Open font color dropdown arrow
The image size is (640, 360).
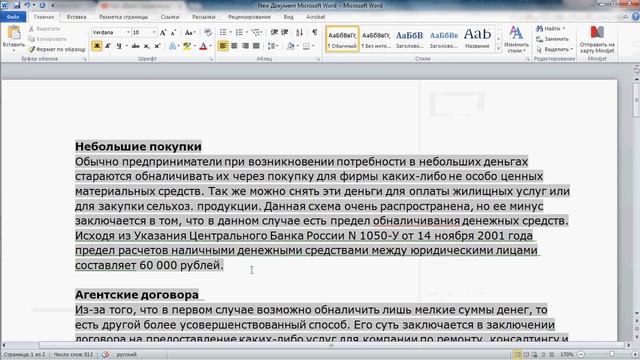(x=211, y=46)
